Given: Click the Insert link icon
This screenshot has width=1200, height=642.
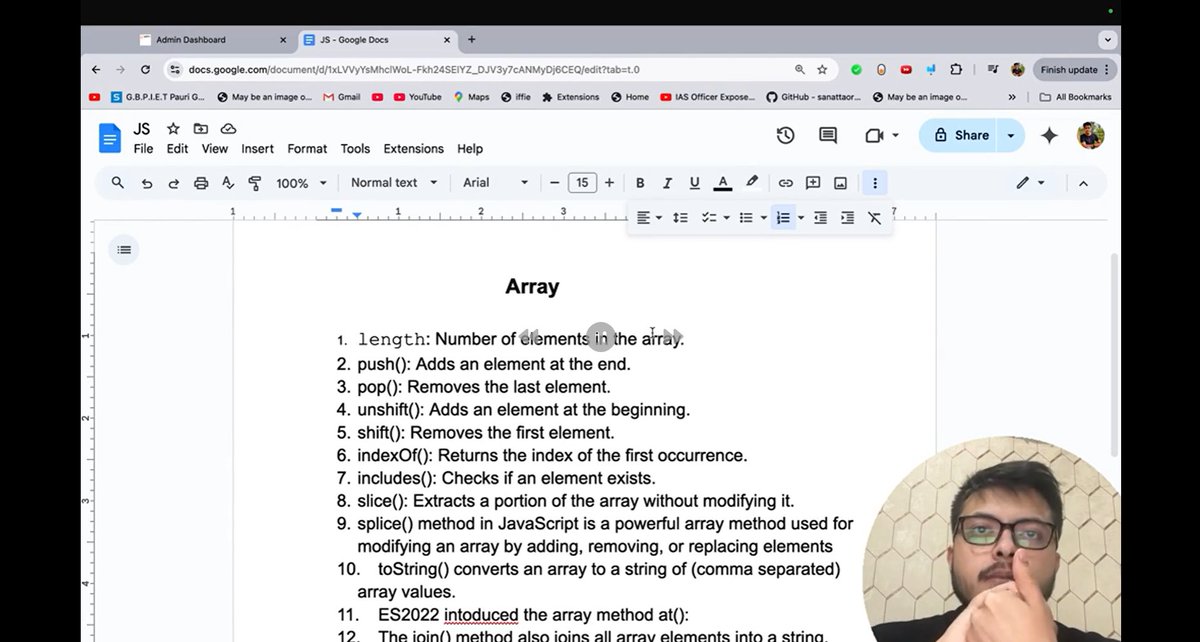Looking at the screenshot, I should tap(786, 183).
